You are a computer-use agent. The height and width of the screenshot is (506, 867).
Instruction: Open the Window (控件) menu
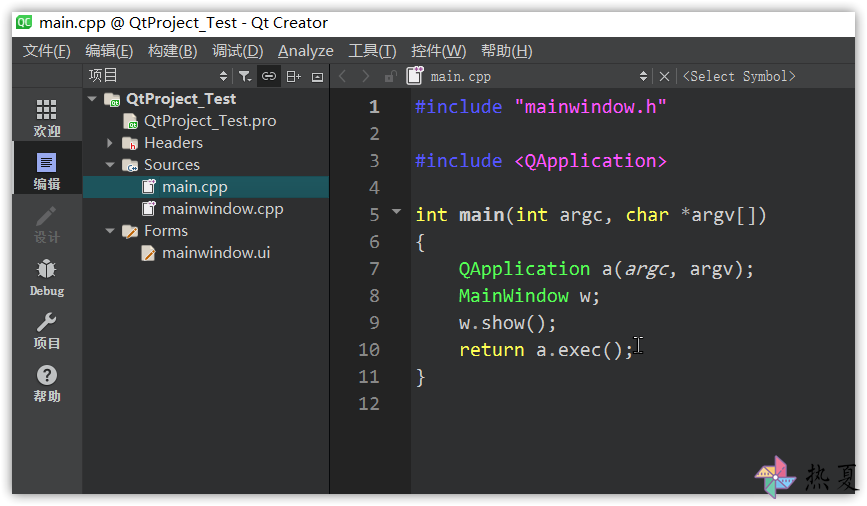(x=438, y=51)
